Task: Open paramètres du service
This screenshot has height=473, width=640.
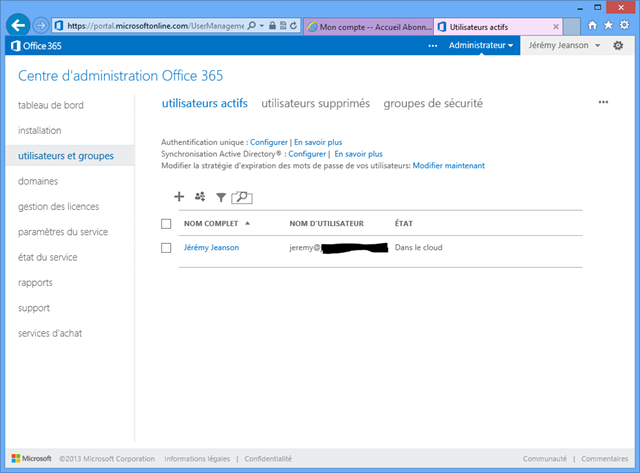Action: (x=63, y=232)
